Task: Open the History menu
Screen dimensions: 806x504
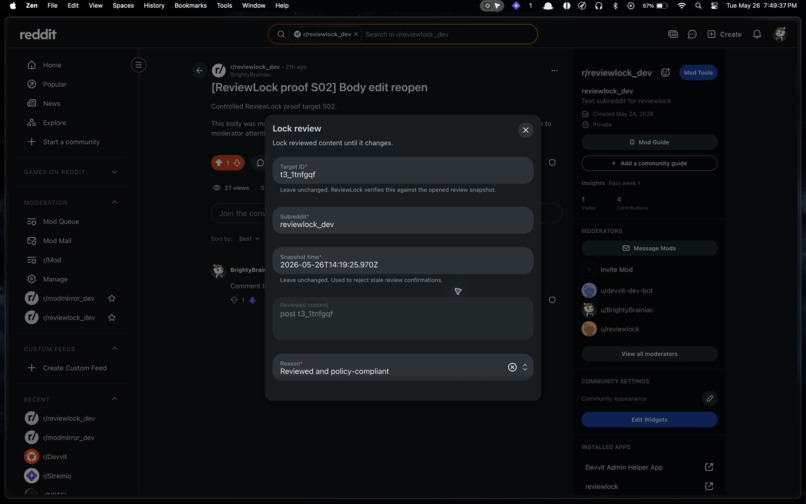Action: pyautogui.click(x=154, y=6)
